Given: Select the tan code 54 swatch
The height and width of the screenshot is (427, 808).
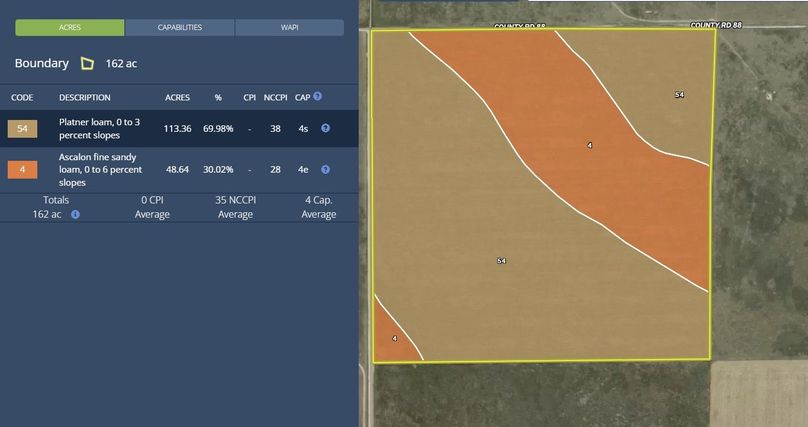Looking at the screenshot, I should (x=22, y=128).
